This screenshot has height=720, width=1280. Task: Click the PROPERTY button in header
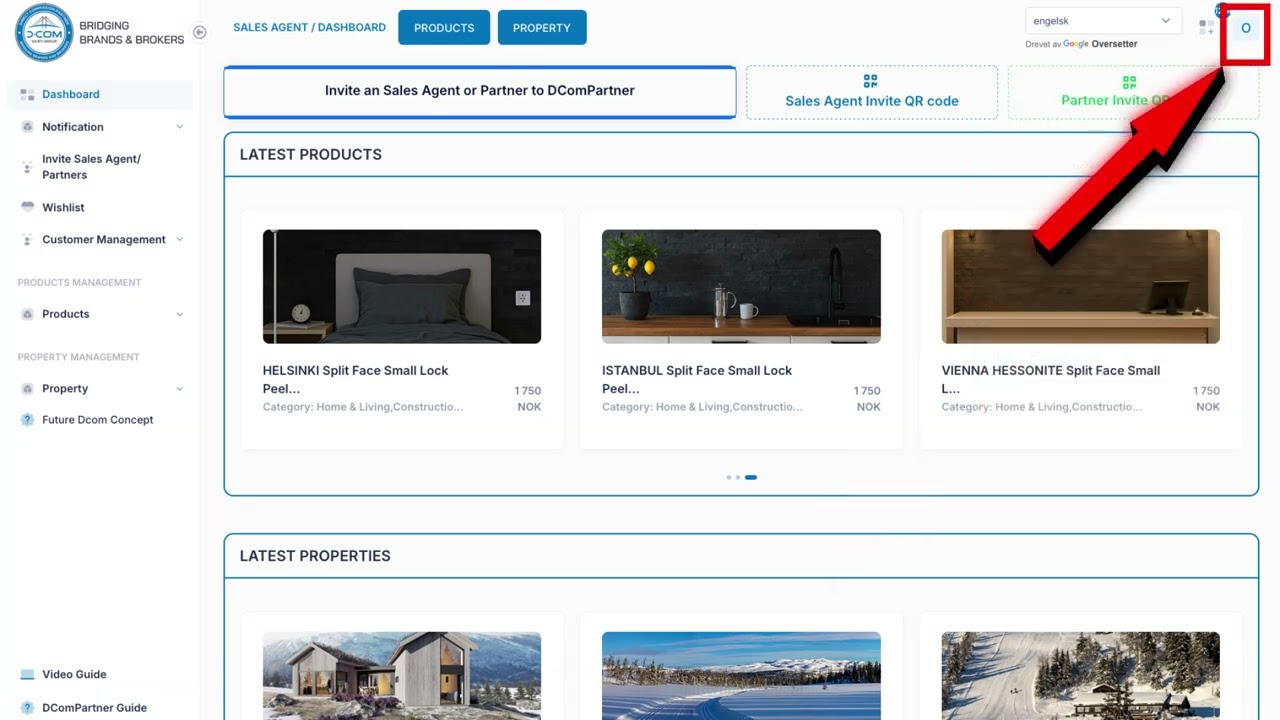point(542,28)
